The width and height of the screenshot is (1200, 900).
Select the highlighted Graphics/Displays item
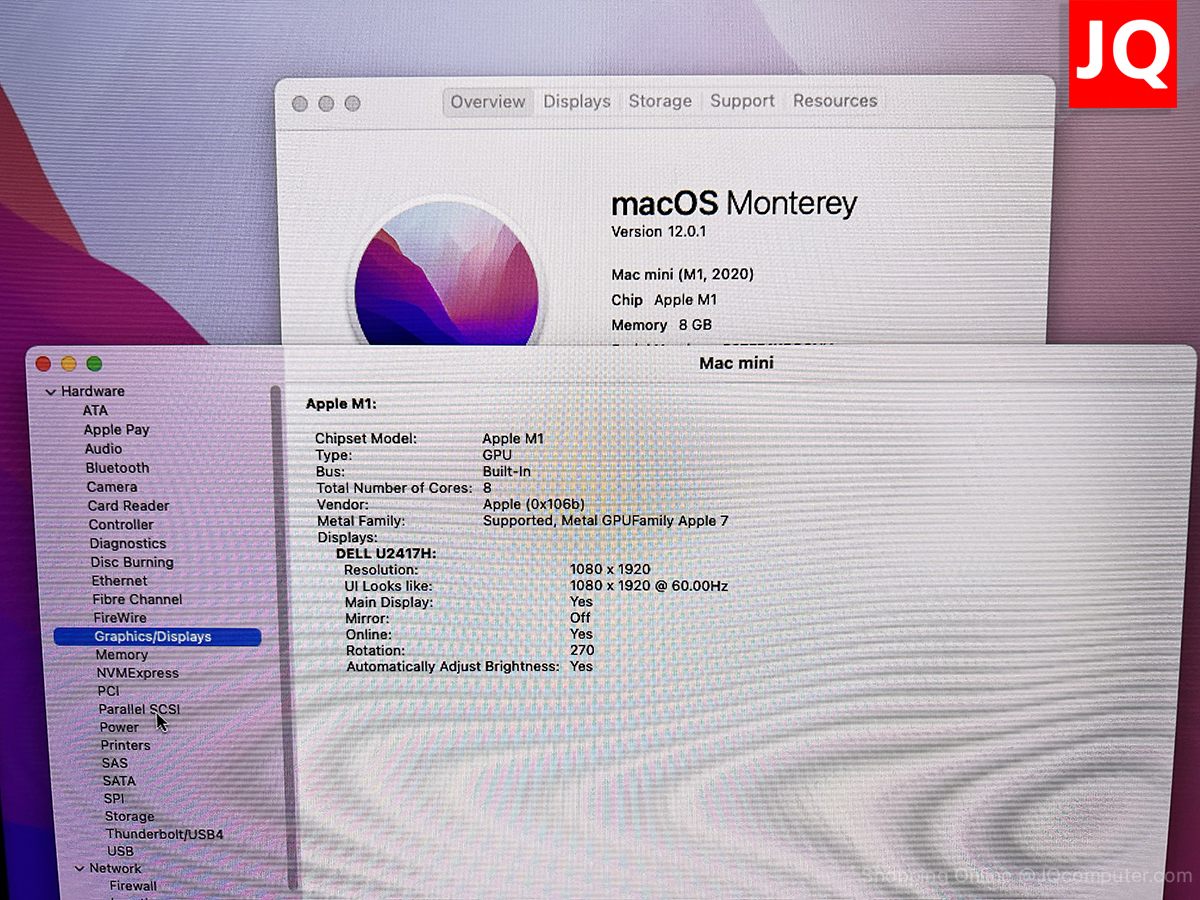coord(157,637)
